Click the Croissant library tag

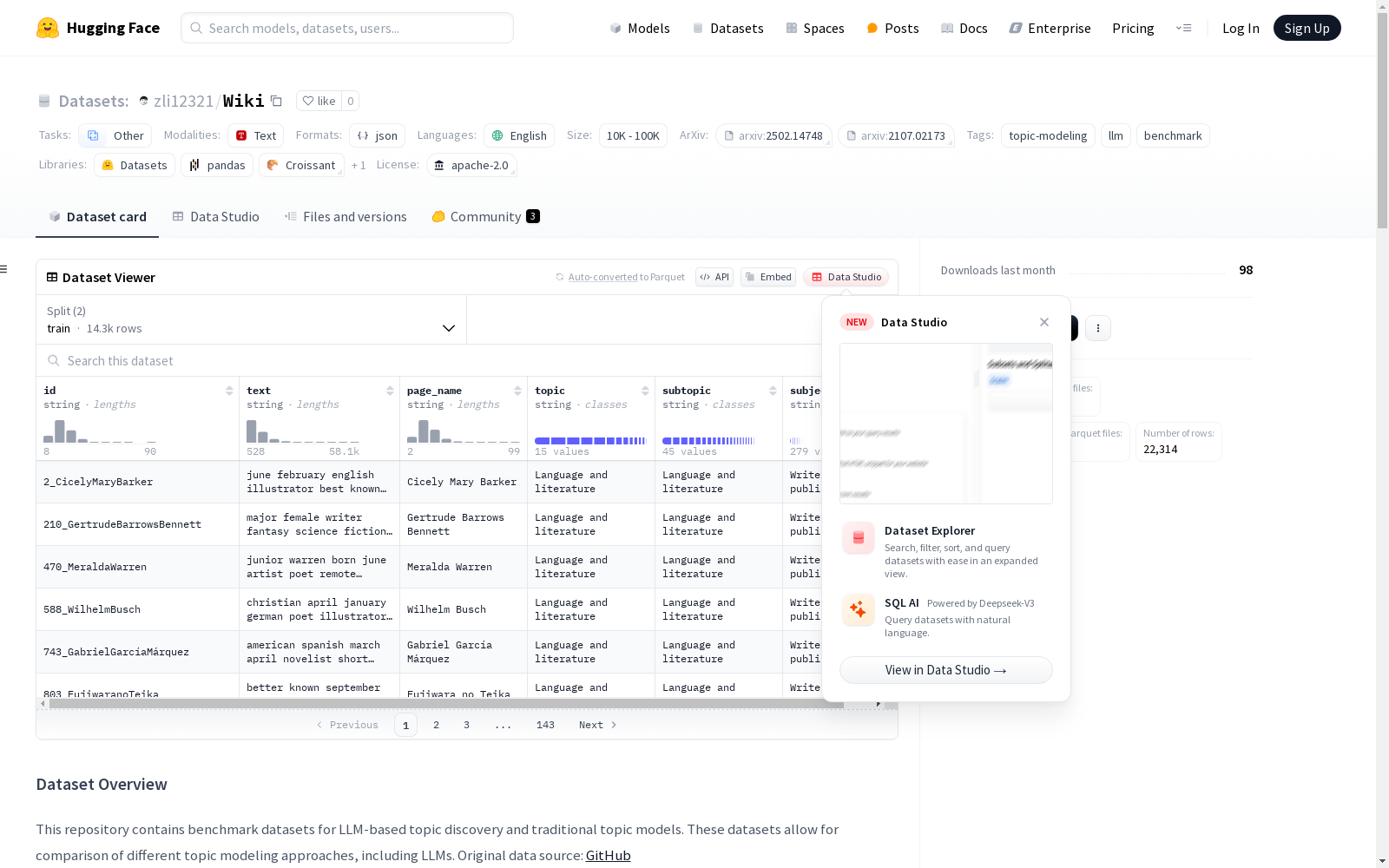pos(301,165)
